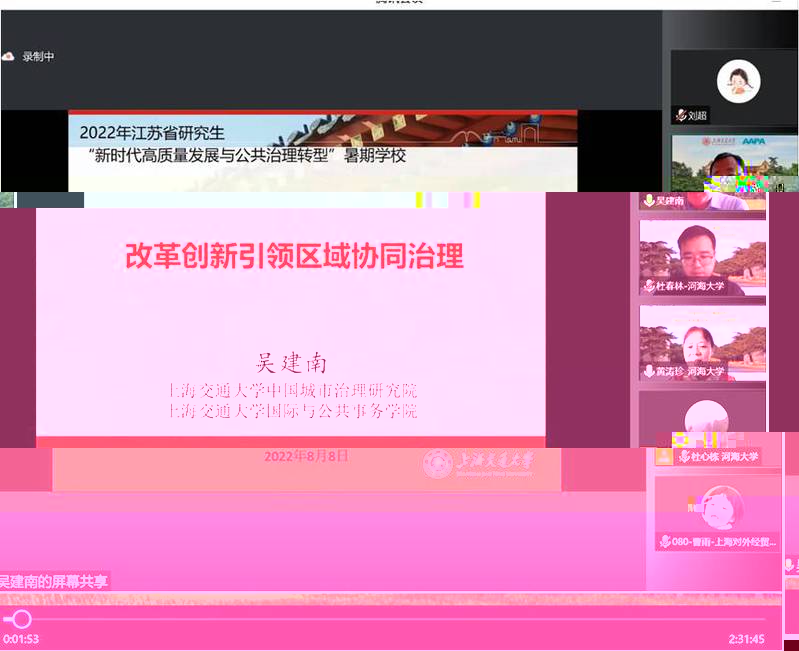Click the slide title 改革创新引领区域协同治理
The image size is (799, 651).
coord(294,256)
